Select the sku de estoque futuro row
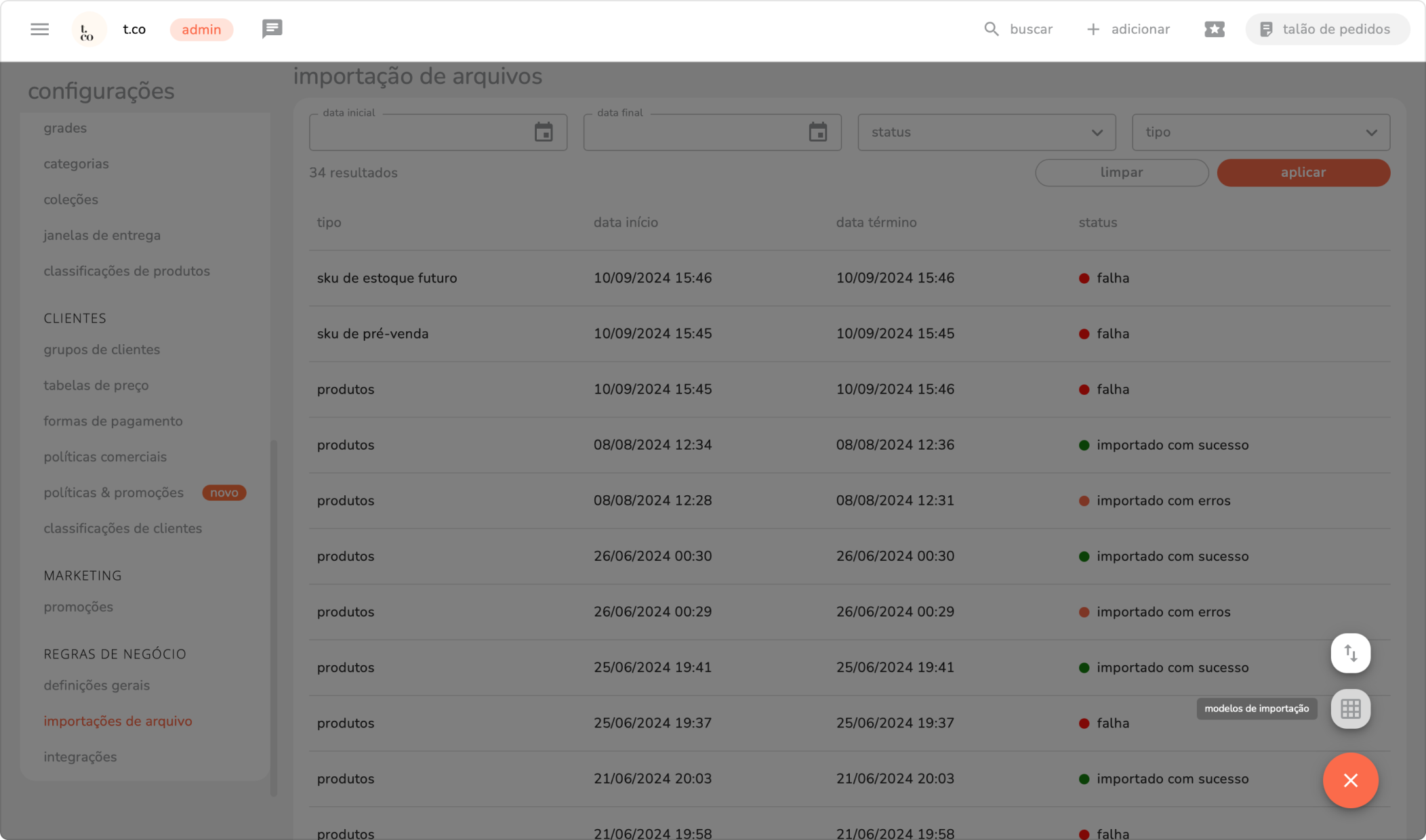Image resolution: width=1426 pixels, height=840 pixels. (x=387, y=278)
